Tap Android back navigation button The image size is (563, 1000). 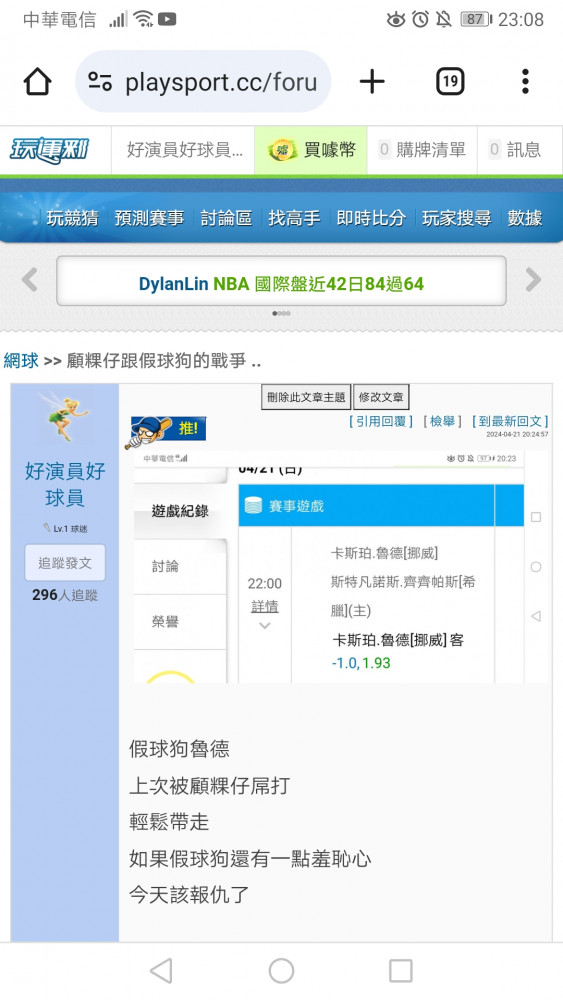point(161,971)
